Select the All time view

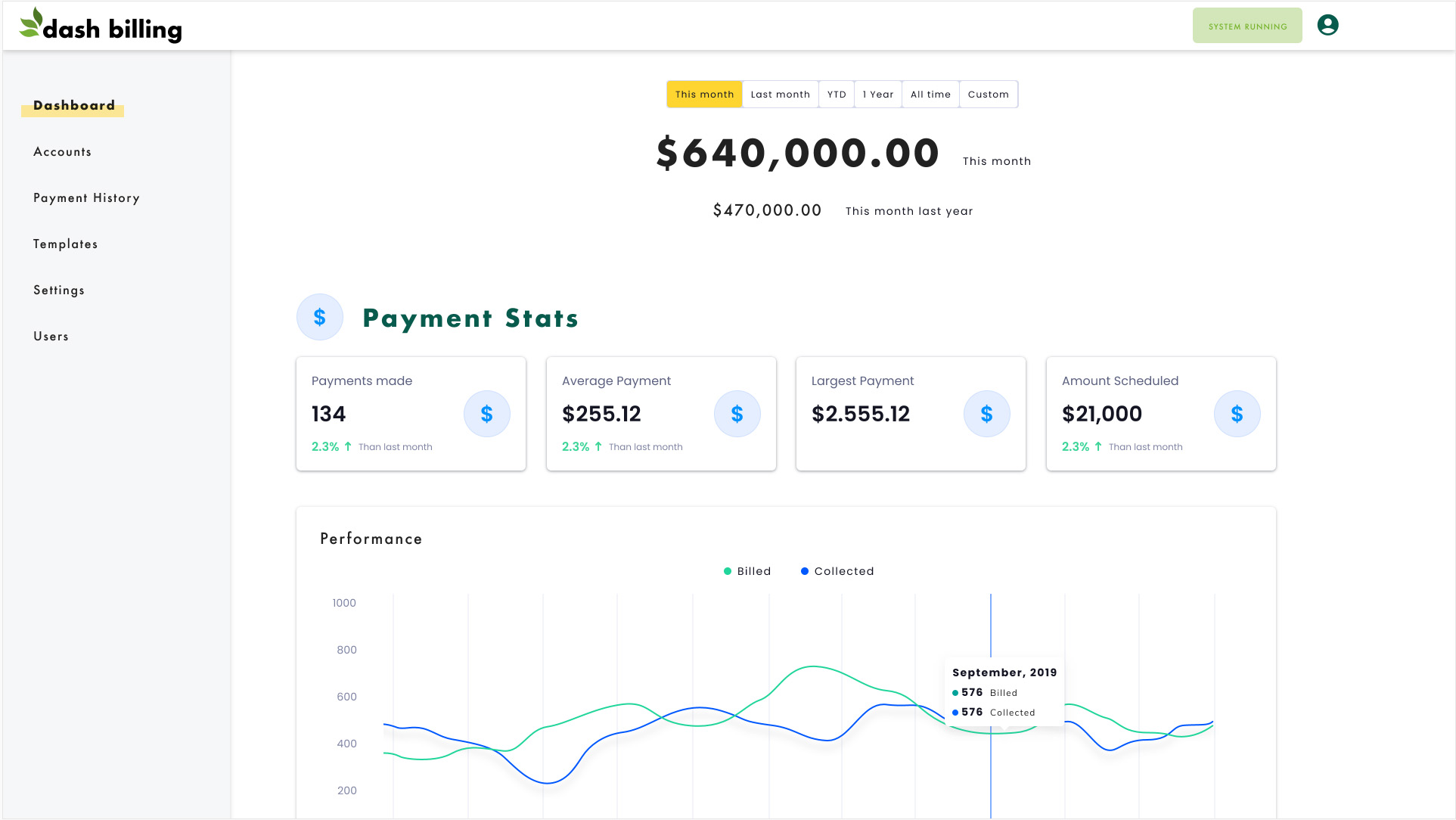pos(930,94)
